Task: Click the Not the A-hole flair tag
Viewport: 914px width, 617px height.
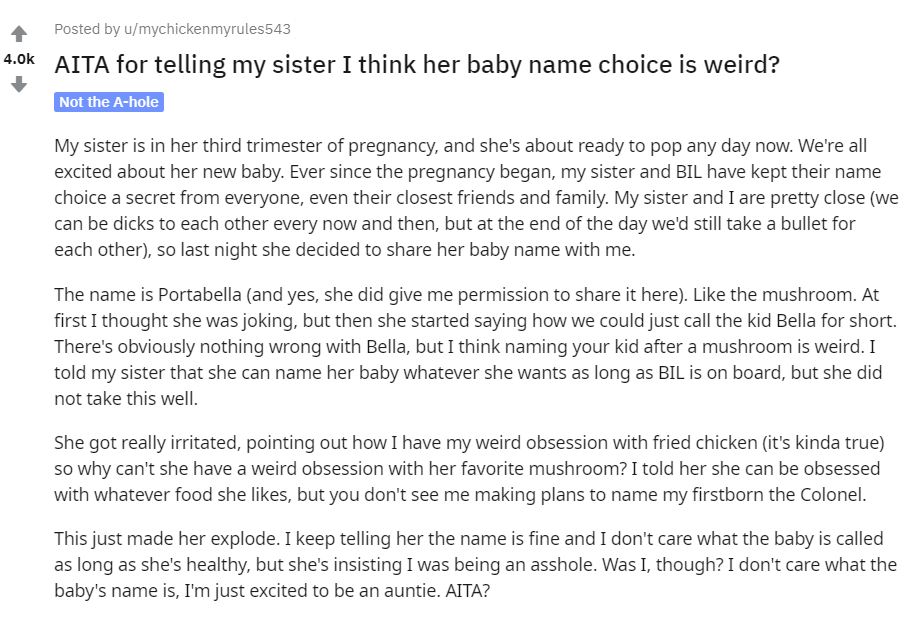Action: (109, 102)
